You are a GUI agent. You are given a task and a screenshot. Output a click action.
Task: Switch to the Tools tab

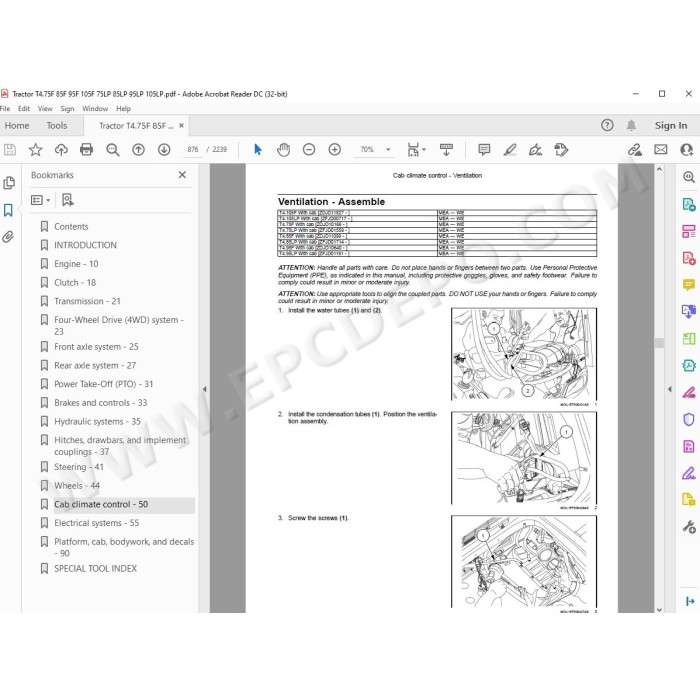click(57, 126)
